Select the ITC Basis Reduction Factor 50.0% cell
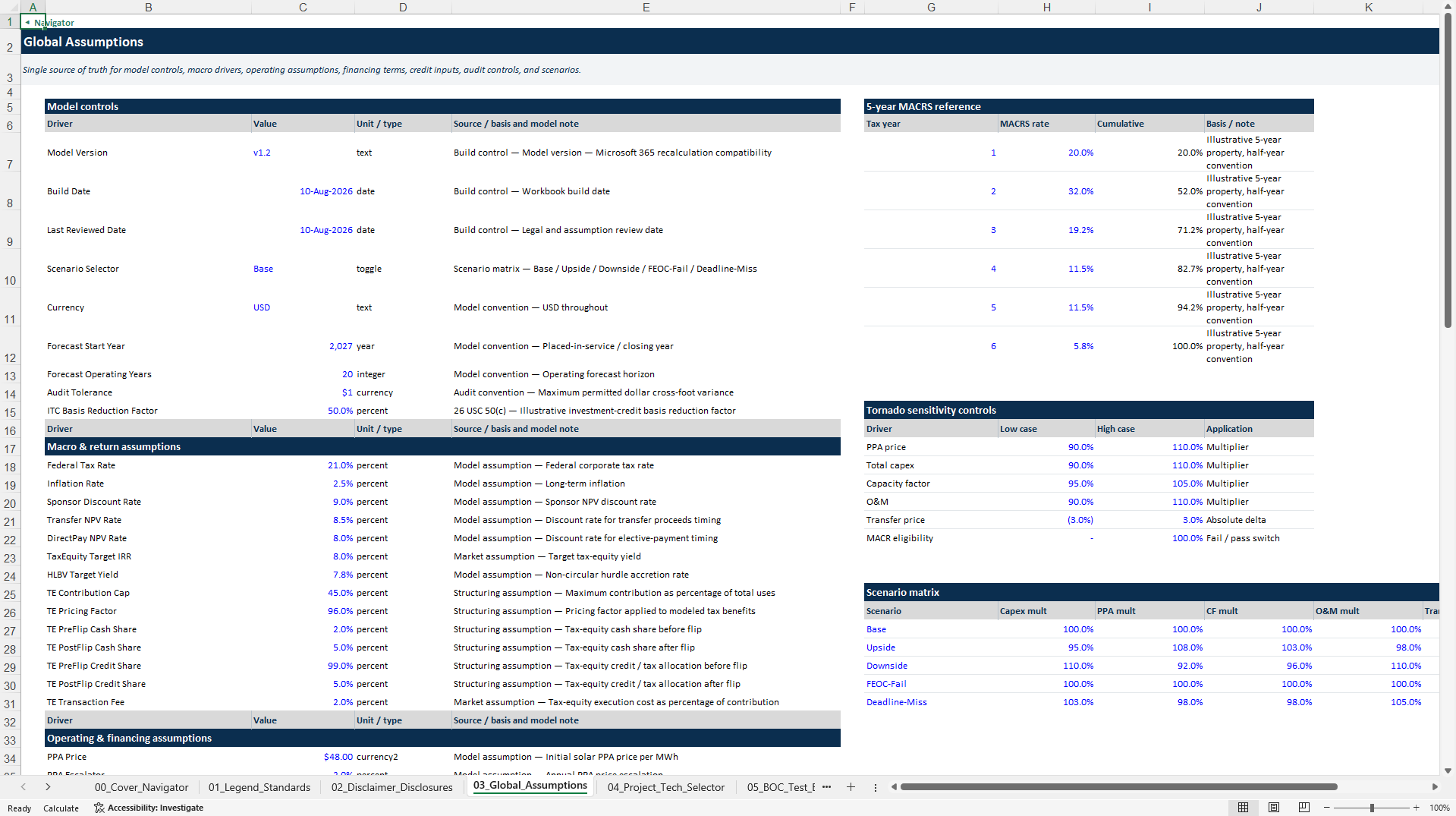The height and width of the screenshot is (816, 1456). click(303, 411)
